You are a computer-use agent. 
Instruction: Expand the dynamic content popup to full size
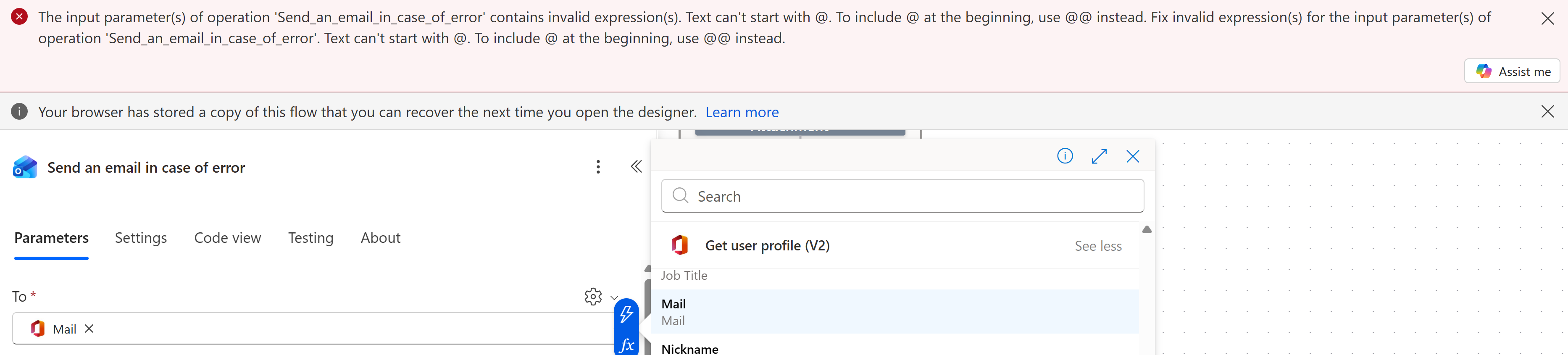tap(1099, 156)
